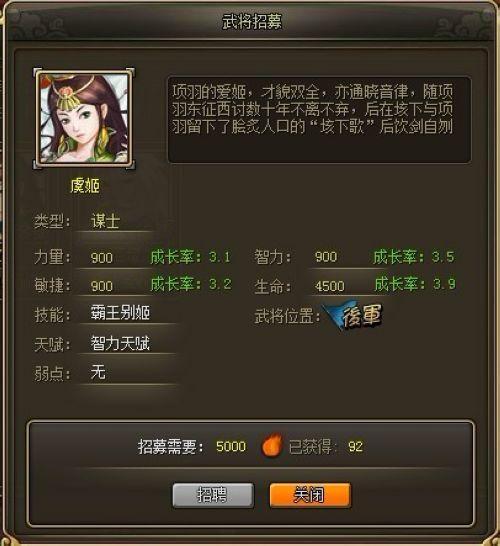Click the 生命 4500 value

tap(330, 286)
